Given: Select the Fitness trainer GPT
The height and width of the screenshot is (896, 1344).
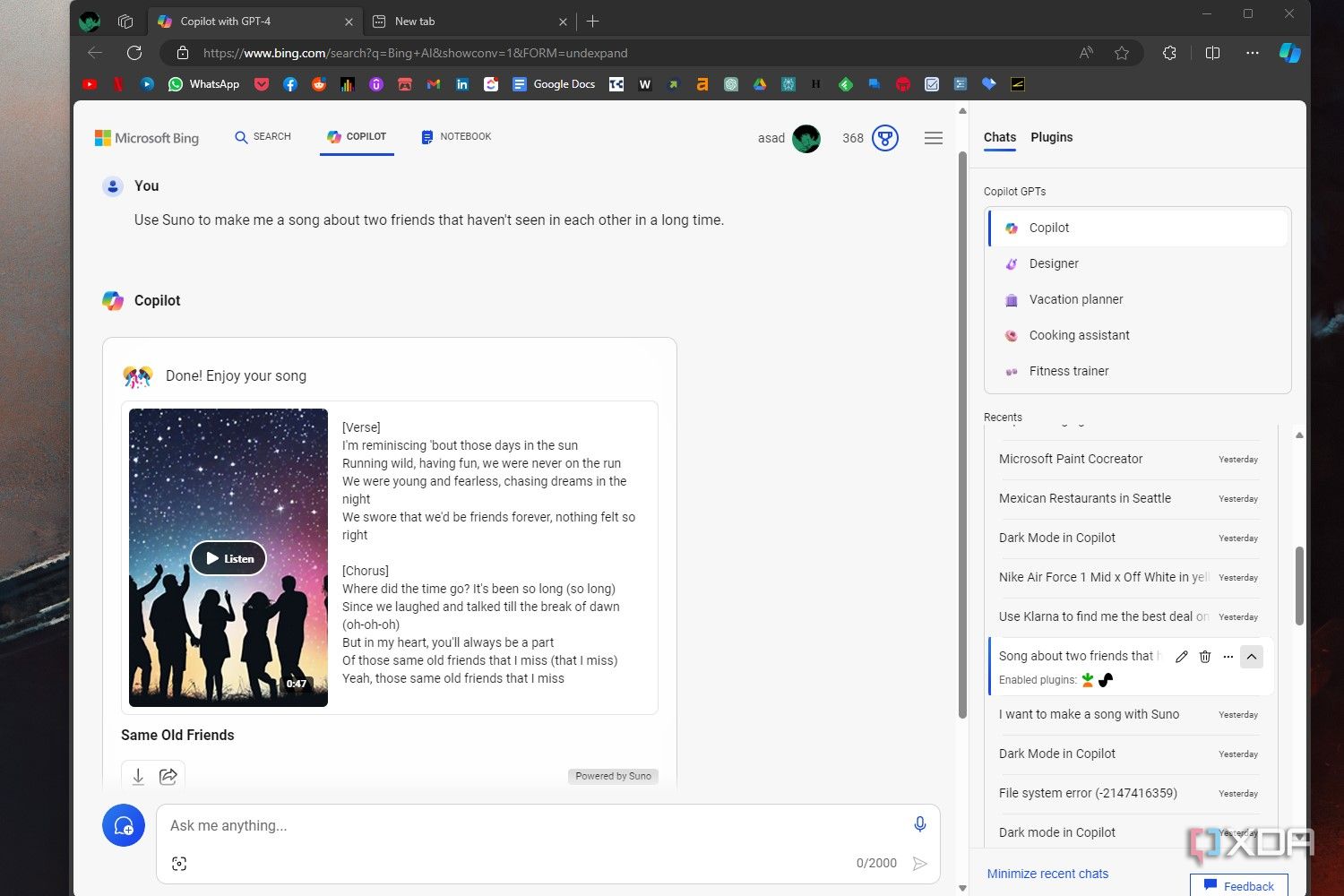Looking at the screenshot, I should click(1138, 371).
